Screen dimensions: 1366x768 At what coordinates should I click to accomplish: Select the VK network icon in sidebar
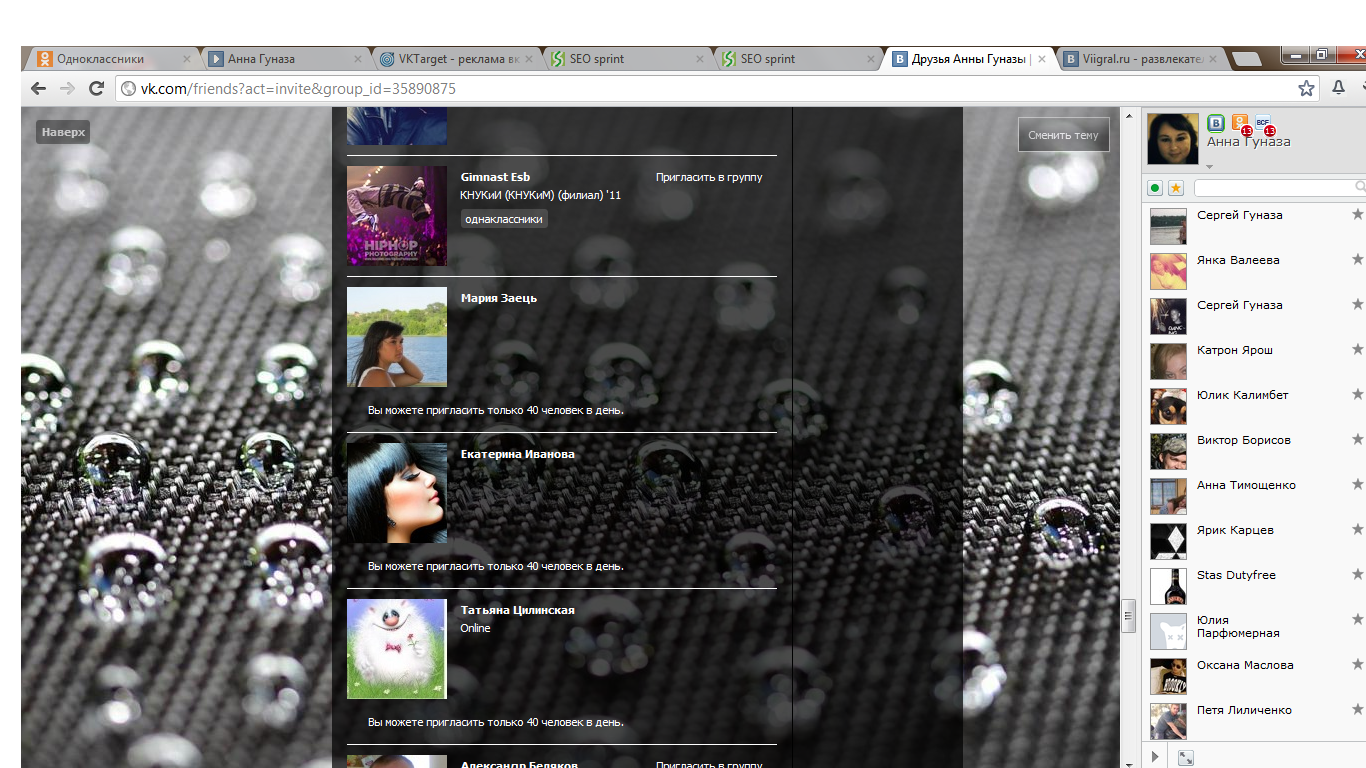1215,123
